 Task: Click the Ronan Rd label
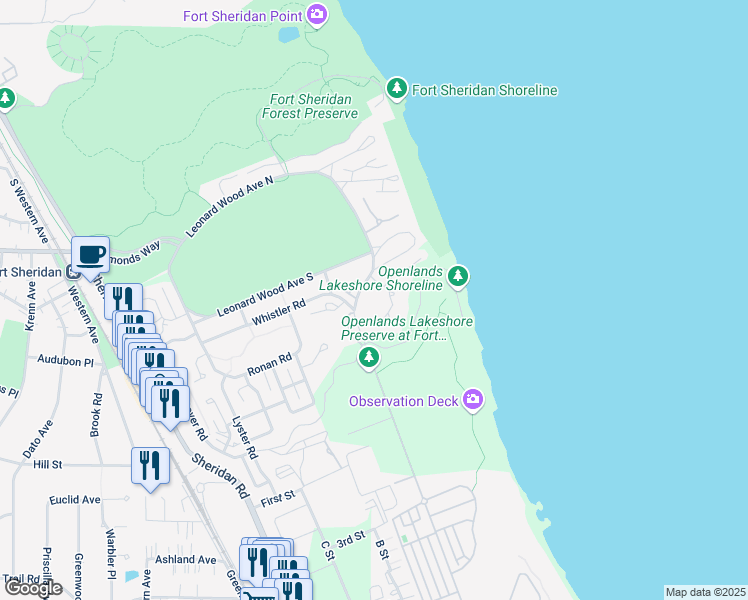270,364
